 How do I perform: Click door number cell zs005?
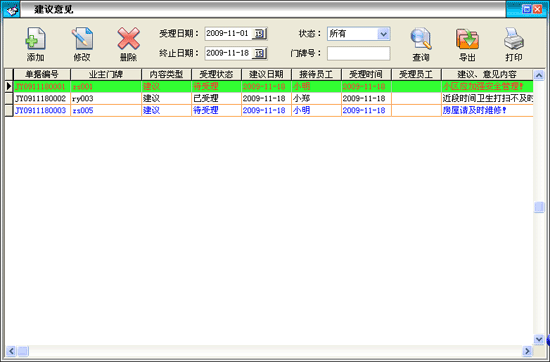click(106, 110)
